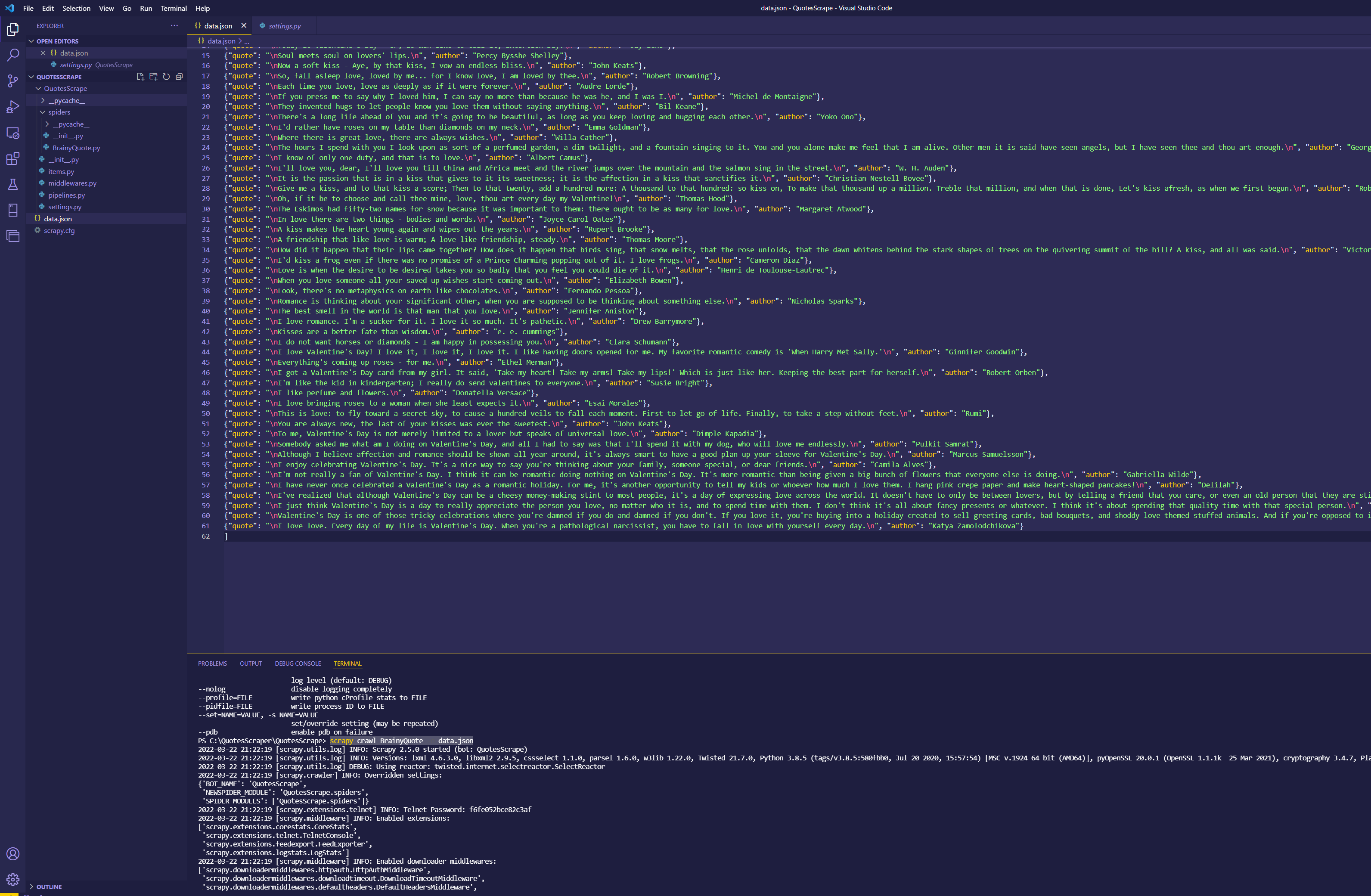
Task: Open the Accounts menu icon
Action: tap(12, 853)
